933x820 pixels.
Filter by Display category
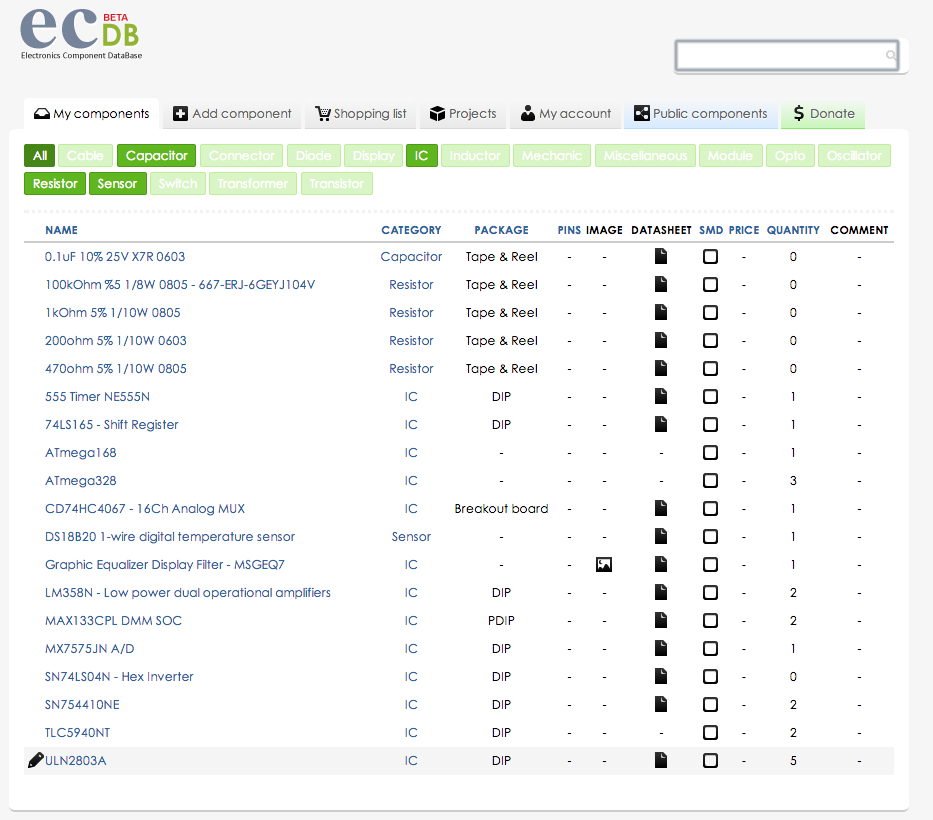373,155
